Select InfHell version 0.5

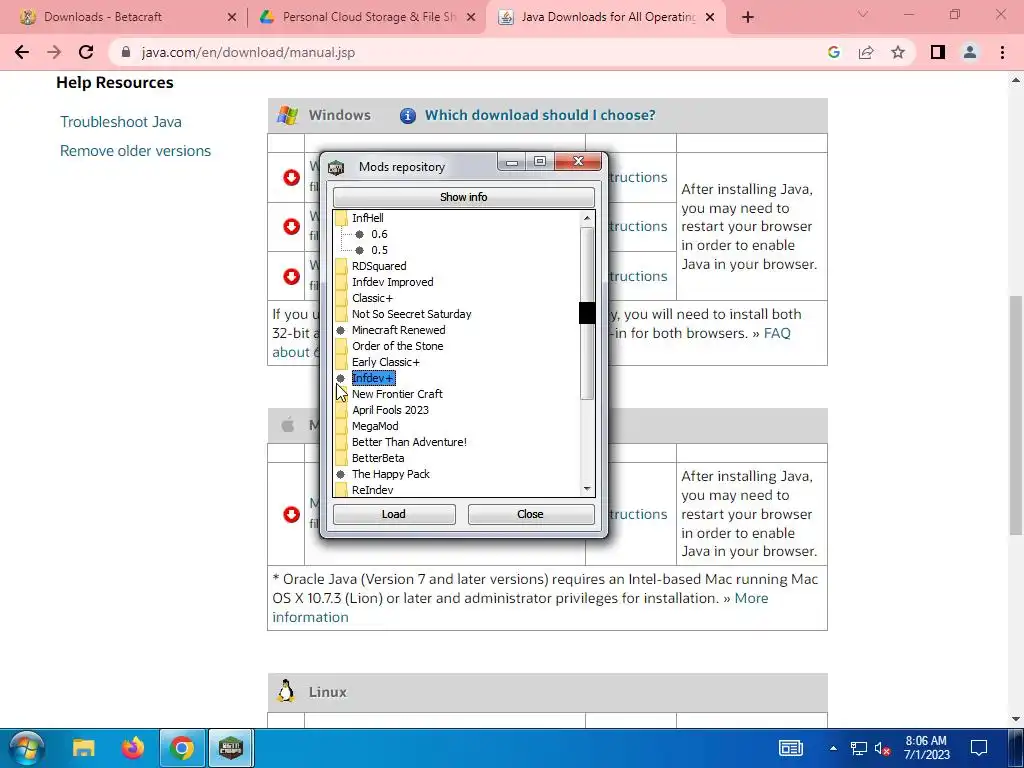click(x=379, y=250)
